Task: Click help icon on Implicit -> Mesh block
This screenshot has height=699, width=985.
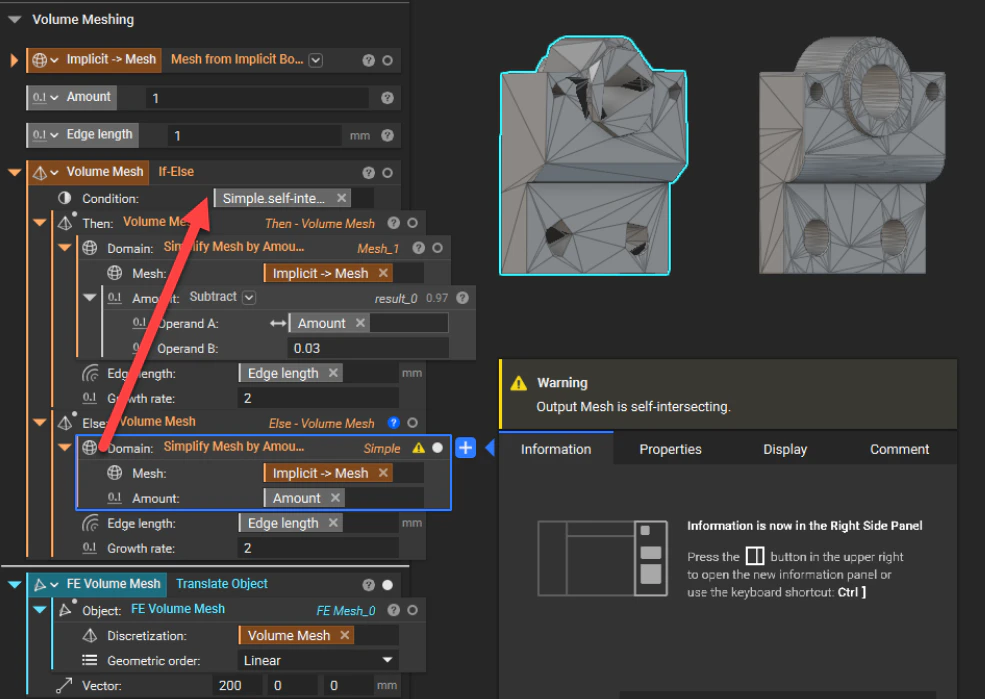Action: click(368, 60)
